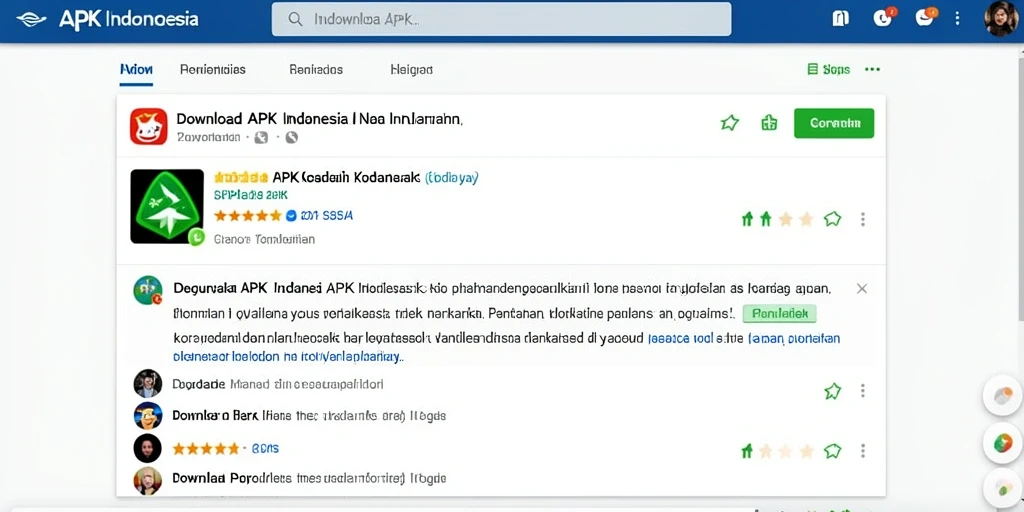Toggle green star outline in lower review row
This screenshot has height=512, width=1024.
click(832, 451)
